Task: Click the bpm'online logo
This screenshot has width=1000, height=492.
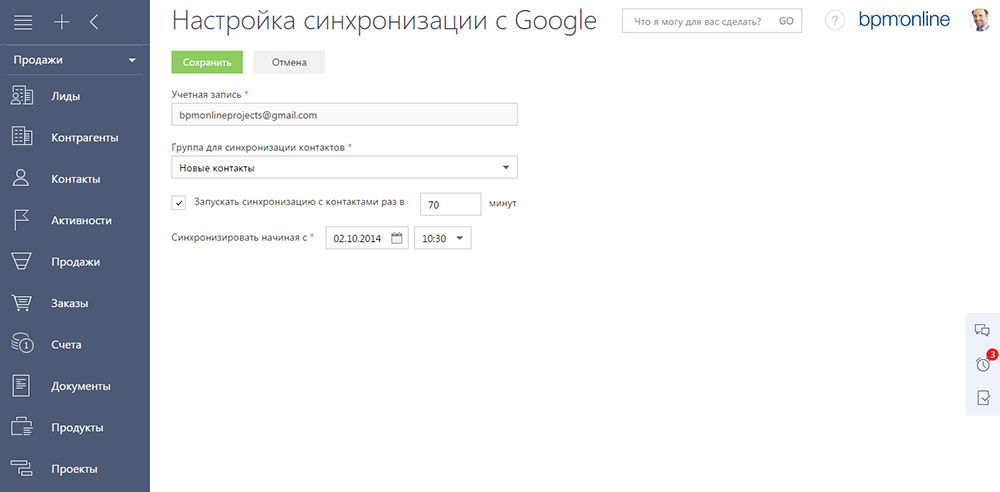Action: [x=904, y=20]
